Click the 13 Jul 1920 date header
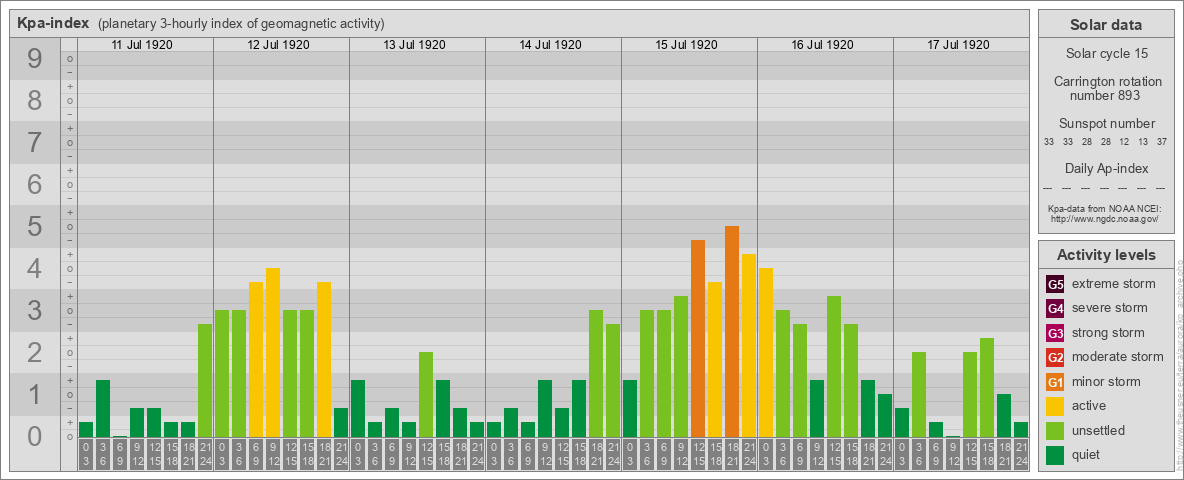 pos(414,45)
